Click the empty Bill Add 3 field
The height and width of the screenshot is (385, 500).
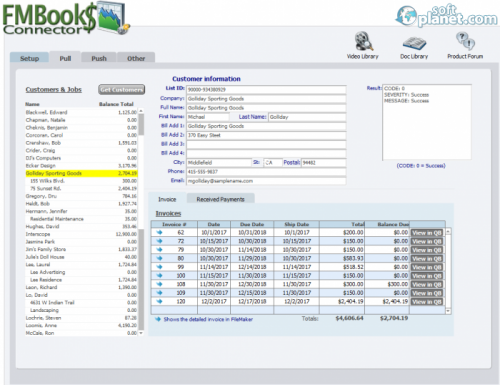(x=266, y=144)
